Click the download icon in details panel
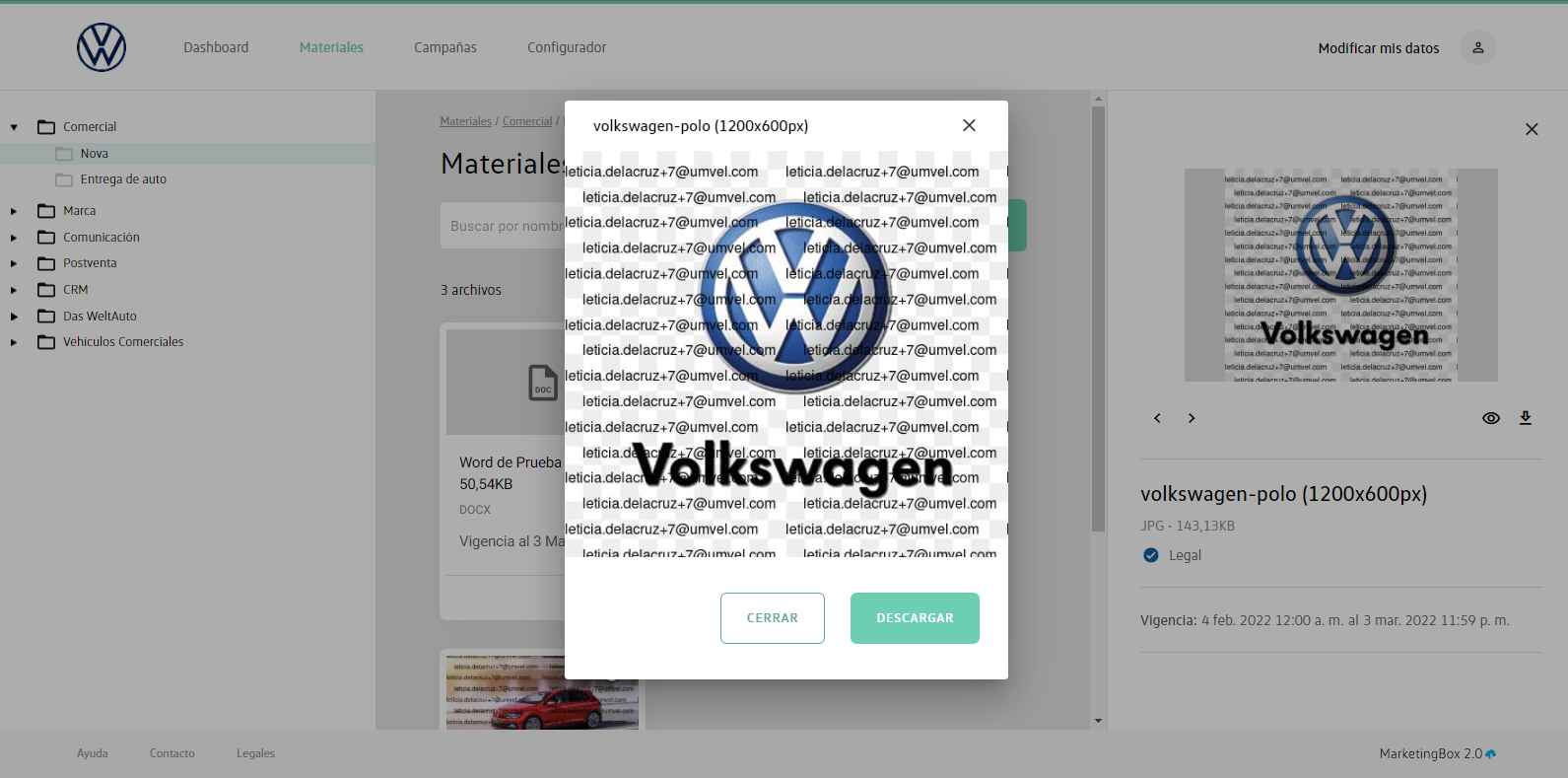 coord(1526,418)
